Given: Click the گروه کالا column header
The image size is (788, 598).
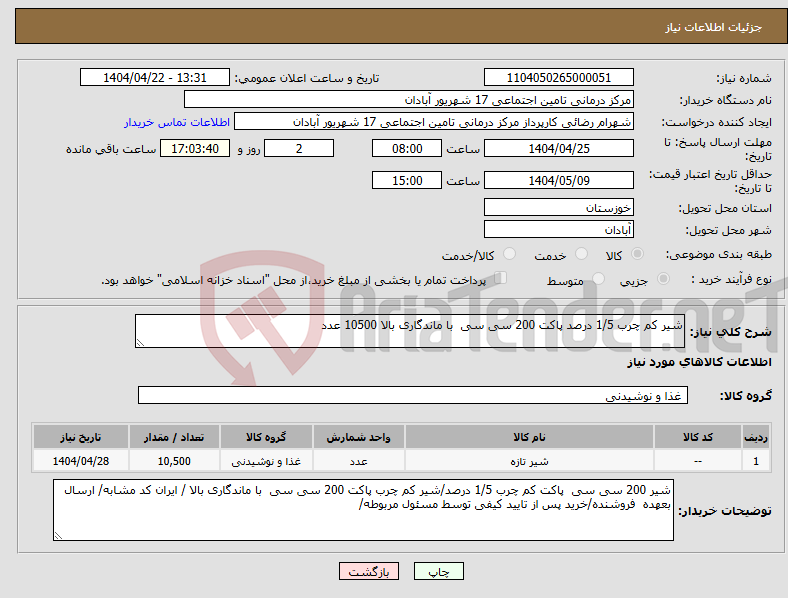Looking at the screenshot, I should pyautogui.click(x=266, y=437).
